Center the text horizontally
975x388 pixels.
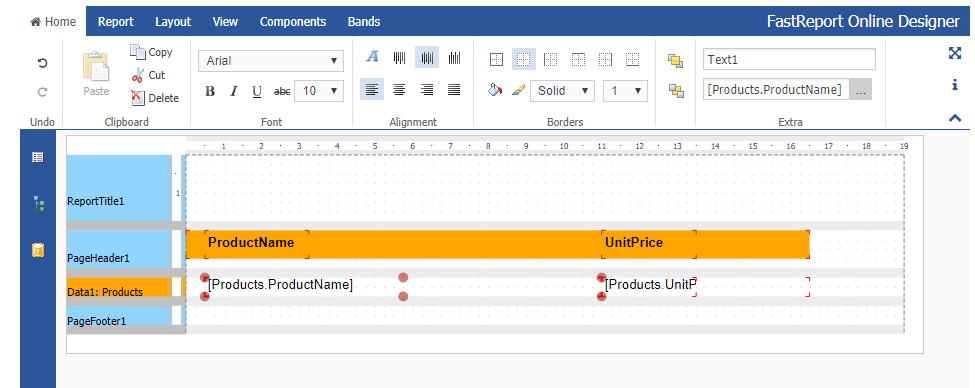pos(399,90)
